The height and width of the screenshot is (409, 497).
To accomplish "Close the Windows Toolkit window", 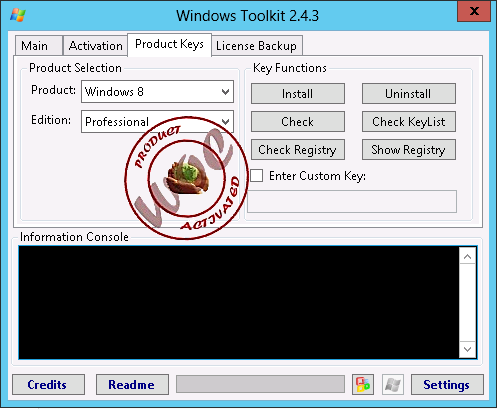I will coord(474,11).
